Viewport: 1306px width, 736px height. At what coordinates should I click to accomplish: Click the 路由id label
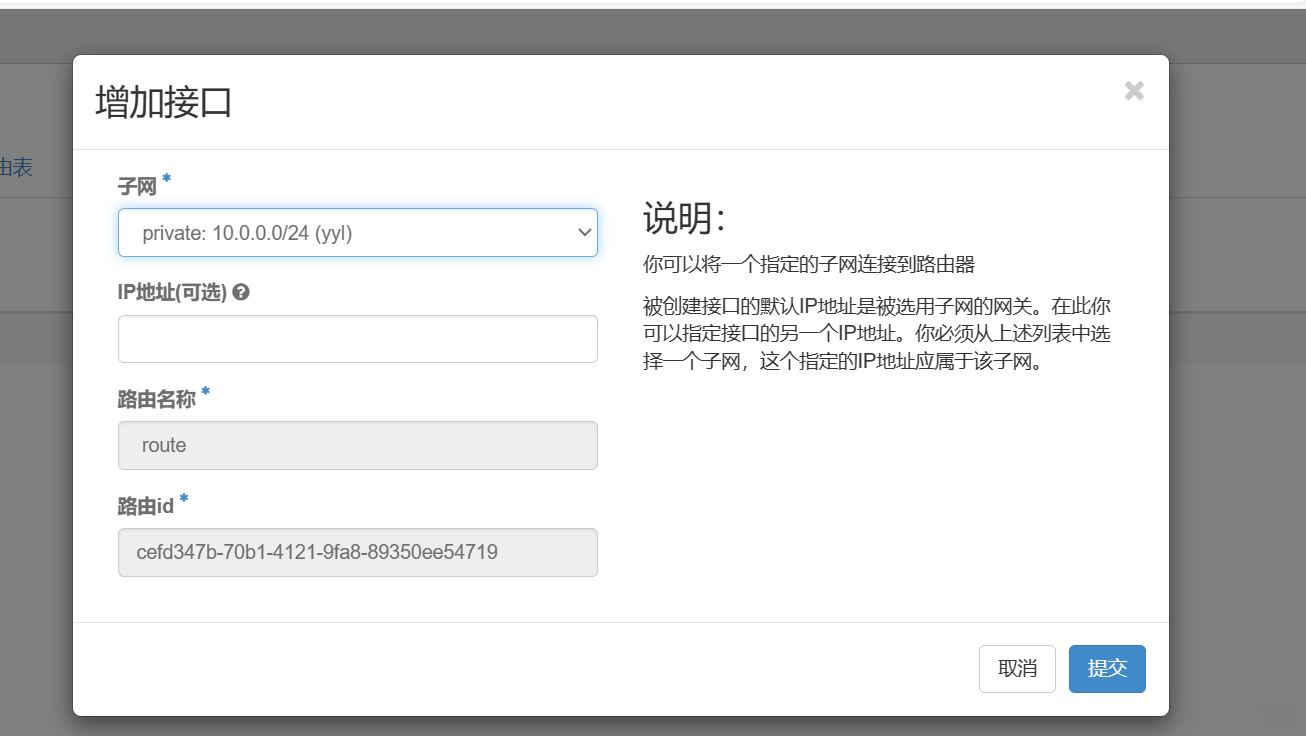(146, 506)
